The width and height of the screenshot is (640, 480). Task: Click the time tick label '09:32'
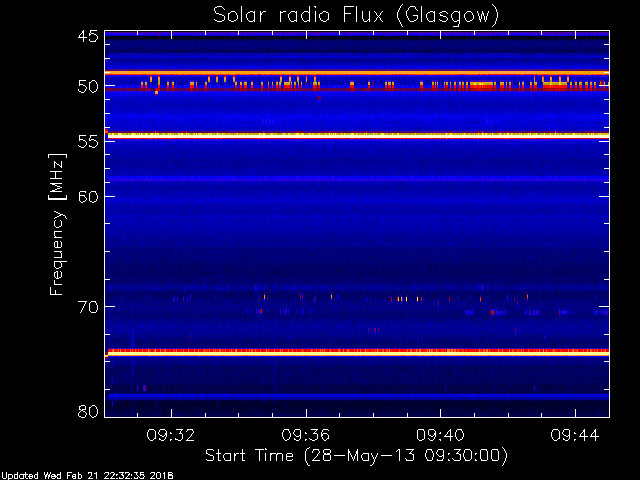171,435
